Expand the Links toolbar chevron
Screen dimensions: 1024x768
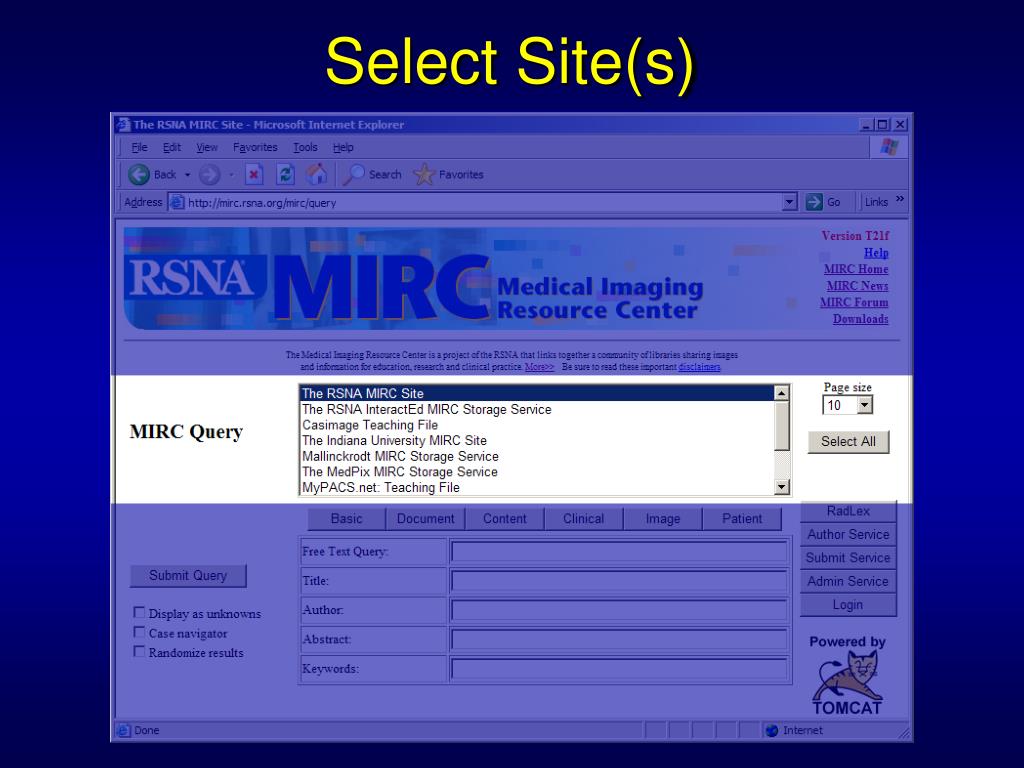pyautogui.click(x=900, y=199)
